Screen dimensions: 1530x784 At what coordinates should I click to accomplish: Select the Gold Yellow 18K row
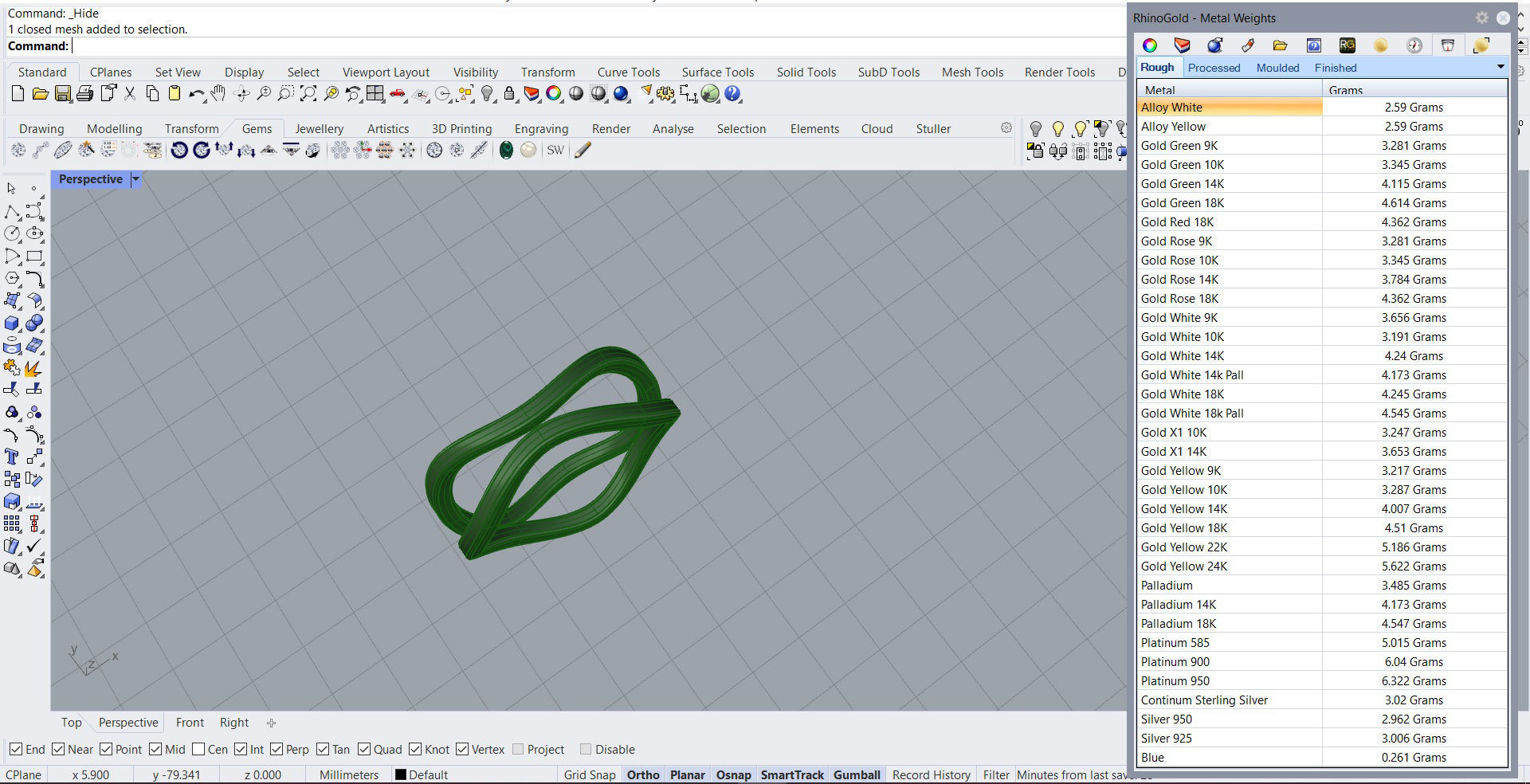coord(1323,527)
